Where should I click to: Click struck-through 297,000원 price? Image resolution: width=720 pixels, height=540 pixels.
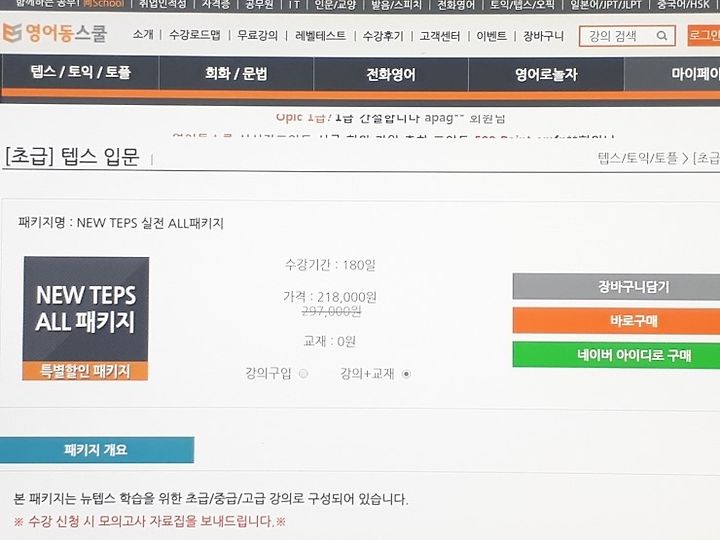coord(331,311)
